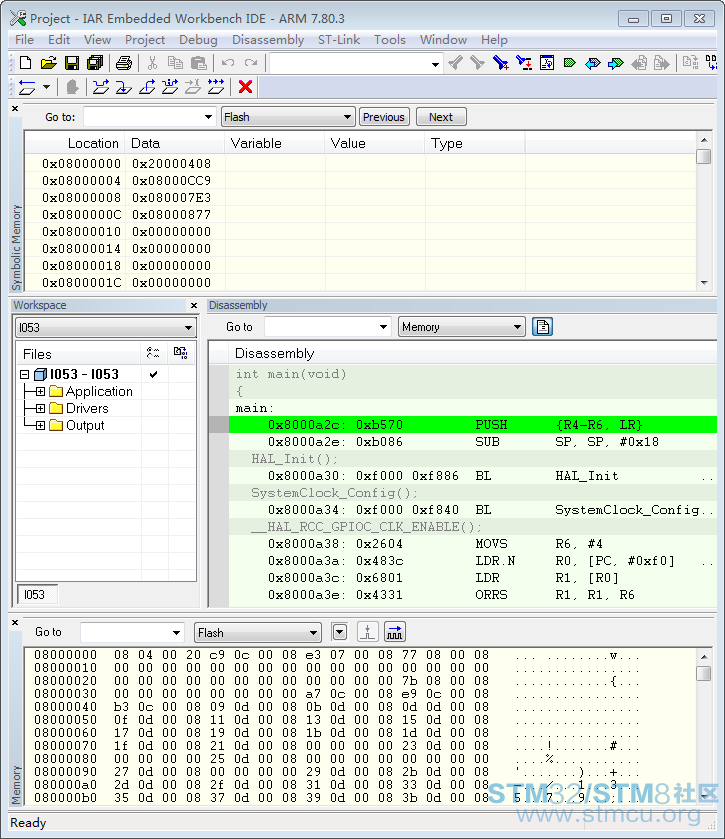The height and width of the screenshot is (839, 725).
Task: Click the Save All icon
Action: (x=95, y=63)
